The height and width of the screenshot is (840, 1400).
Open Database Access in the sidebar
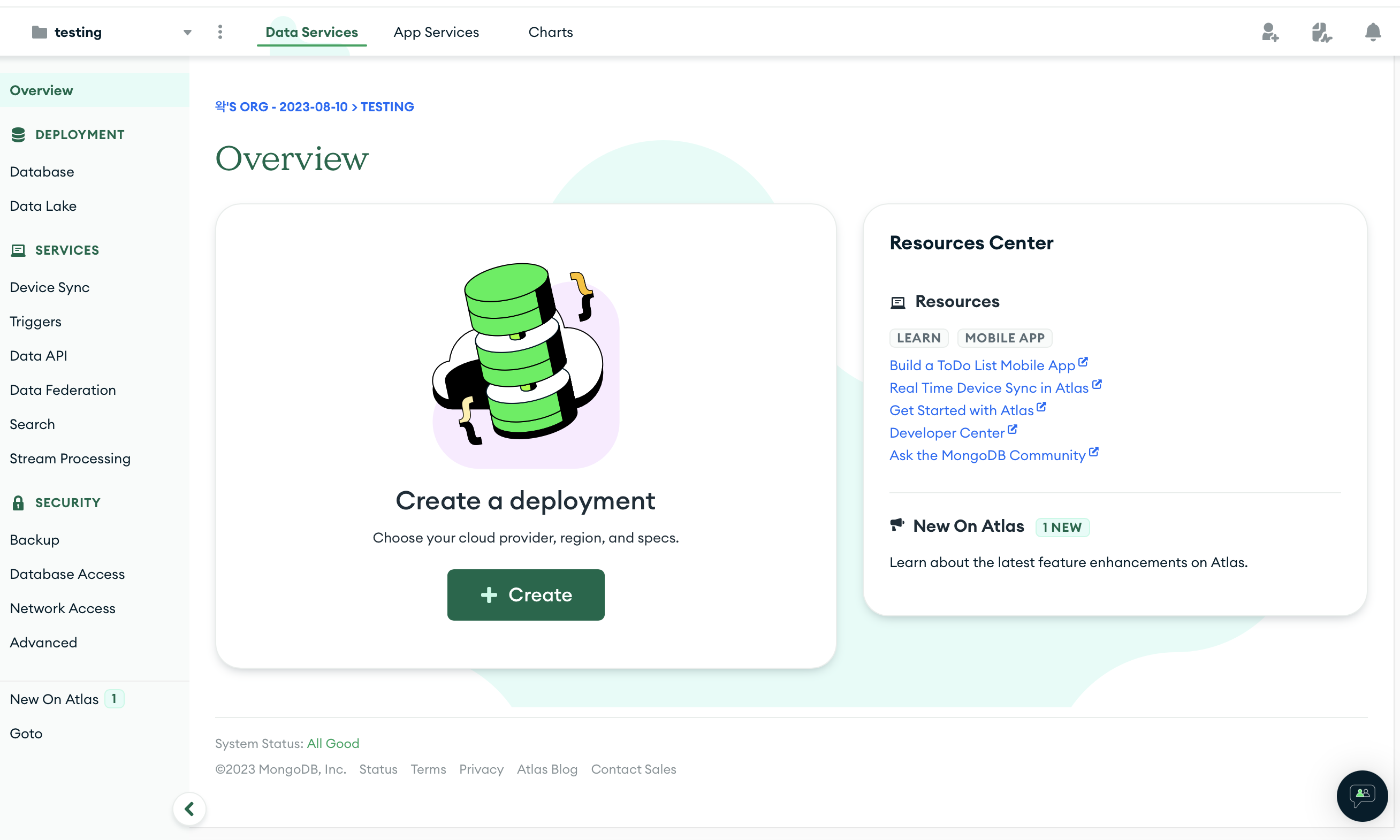(95, 574)
